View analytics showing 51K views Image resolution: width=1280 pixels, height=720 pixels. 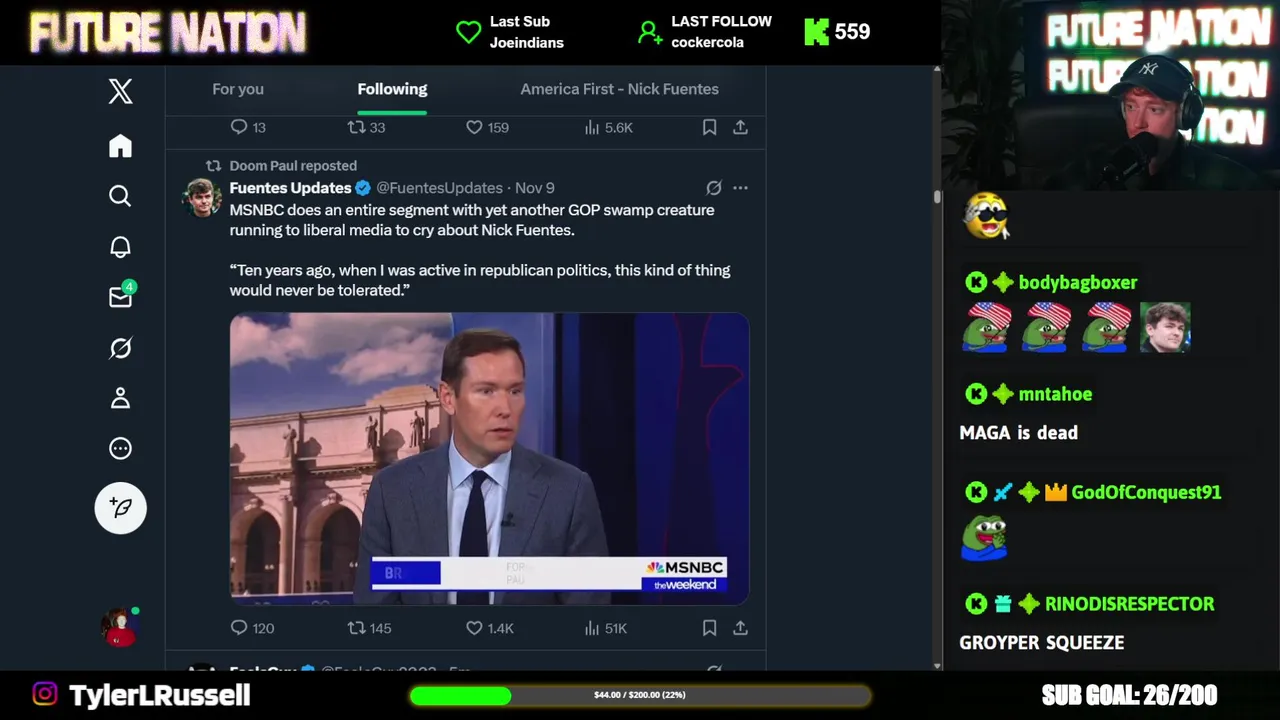tap(605, 628)
